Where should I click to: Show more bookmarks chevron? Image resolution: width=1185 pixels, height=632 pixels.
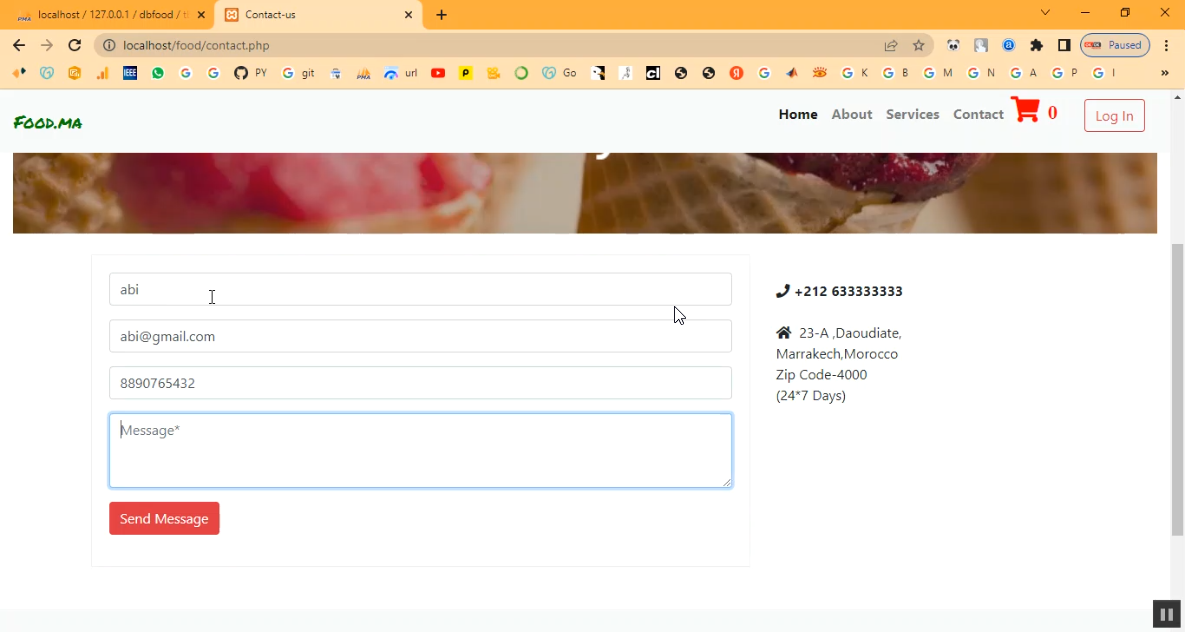1165,73
